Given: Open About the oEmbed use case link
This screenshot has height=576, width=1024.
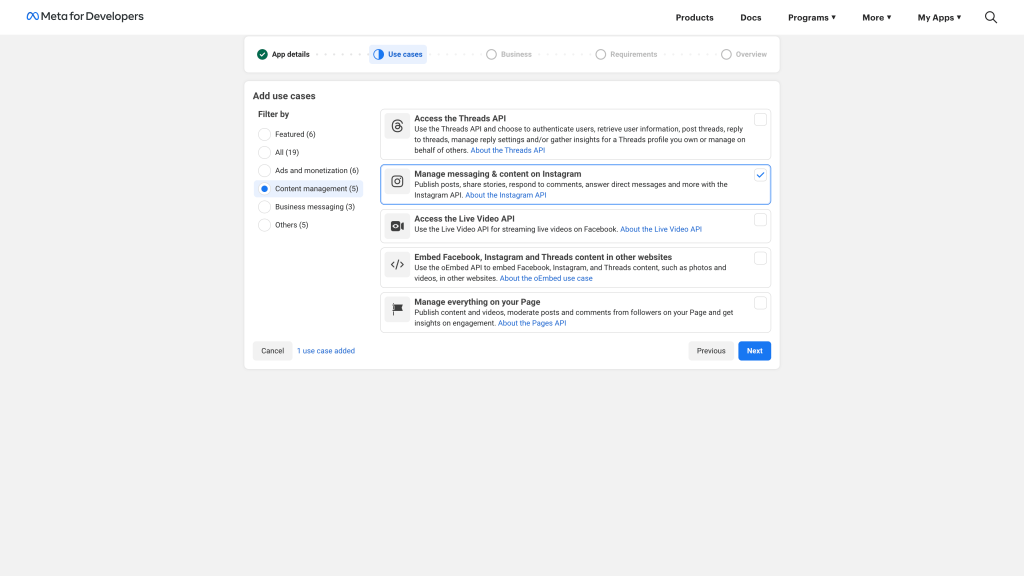Looking at the screenshot, I should pyautogui.click(x=546, y=278).
